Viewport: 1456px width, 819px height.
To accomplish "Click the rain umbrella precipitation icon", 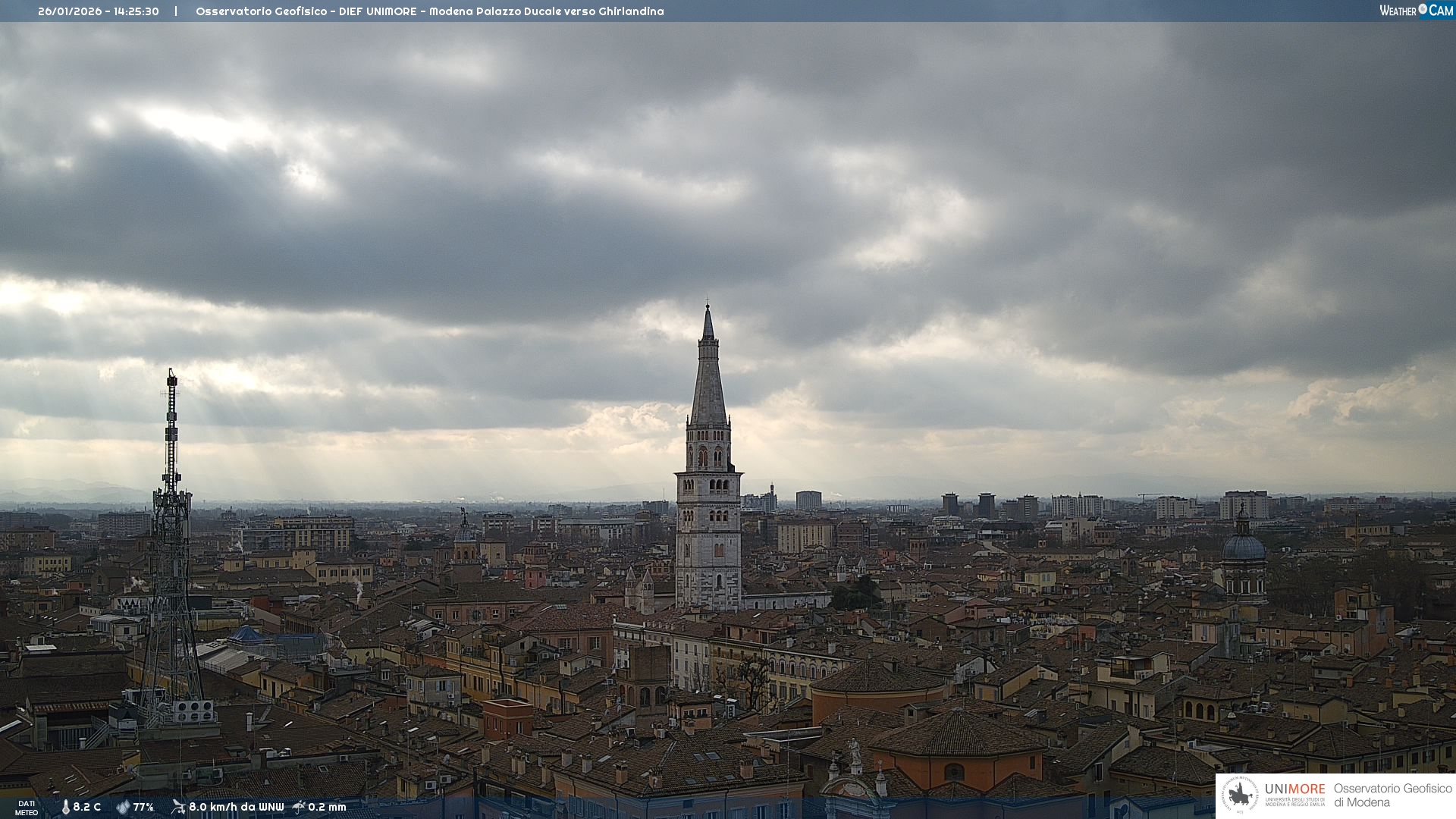I will [x=299, y=807].
